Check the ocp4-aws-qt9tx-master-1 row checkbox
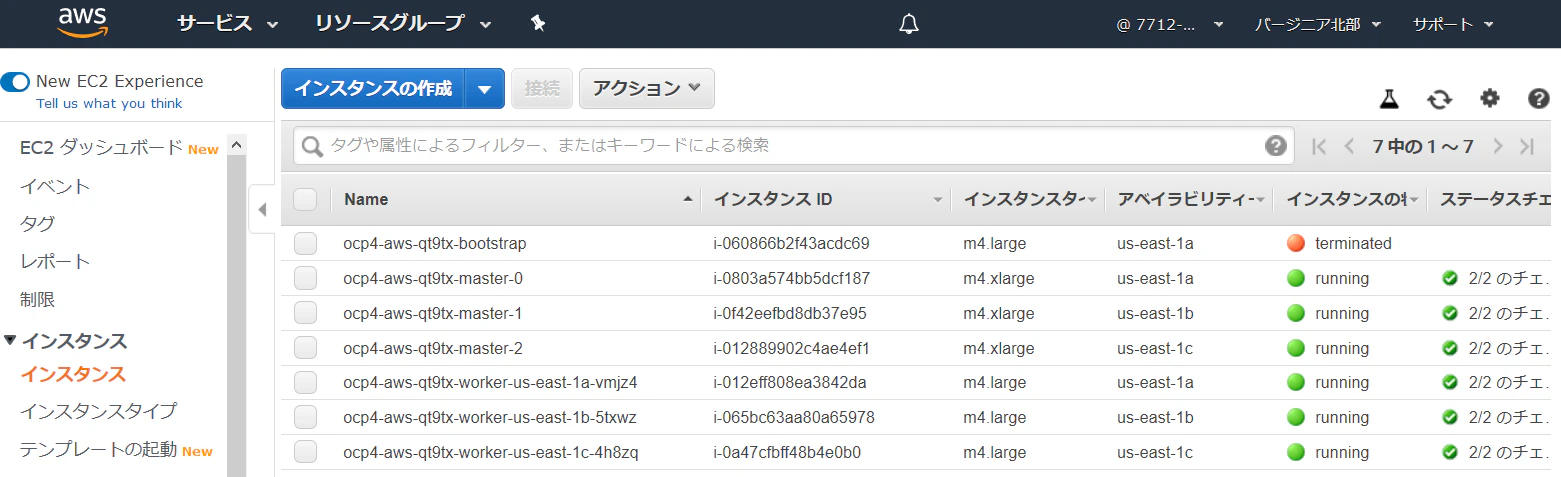Screen dimensions: 1561x477 pos(305,313)
